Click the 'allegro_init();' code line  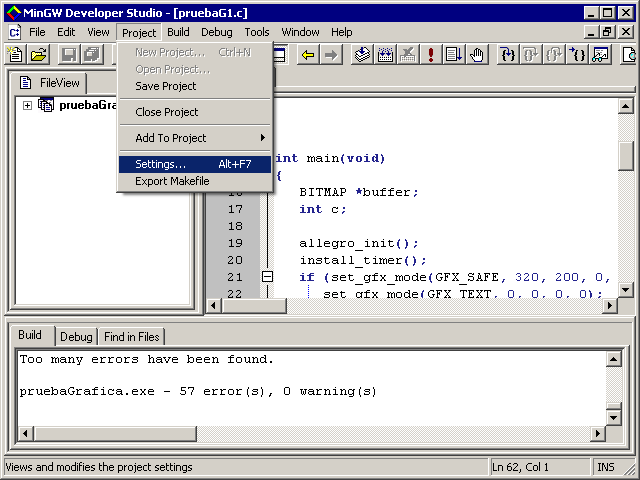coord(359,243)
